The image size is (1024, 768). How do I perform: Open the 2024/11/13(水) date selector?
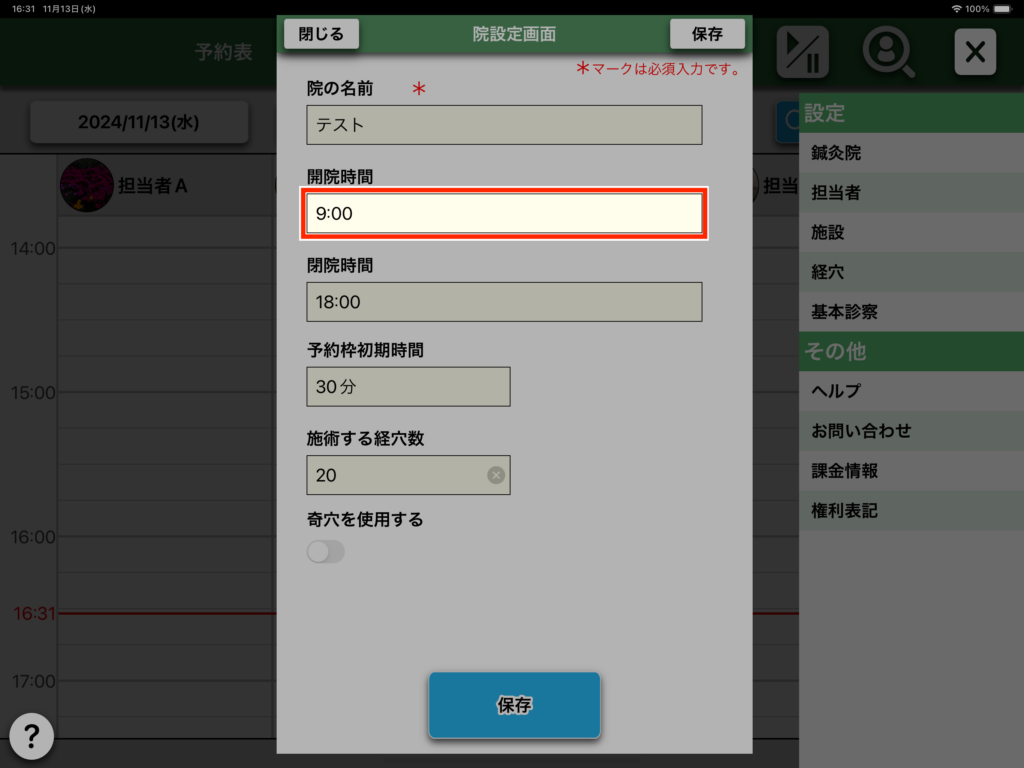click(x=138, y=122)
